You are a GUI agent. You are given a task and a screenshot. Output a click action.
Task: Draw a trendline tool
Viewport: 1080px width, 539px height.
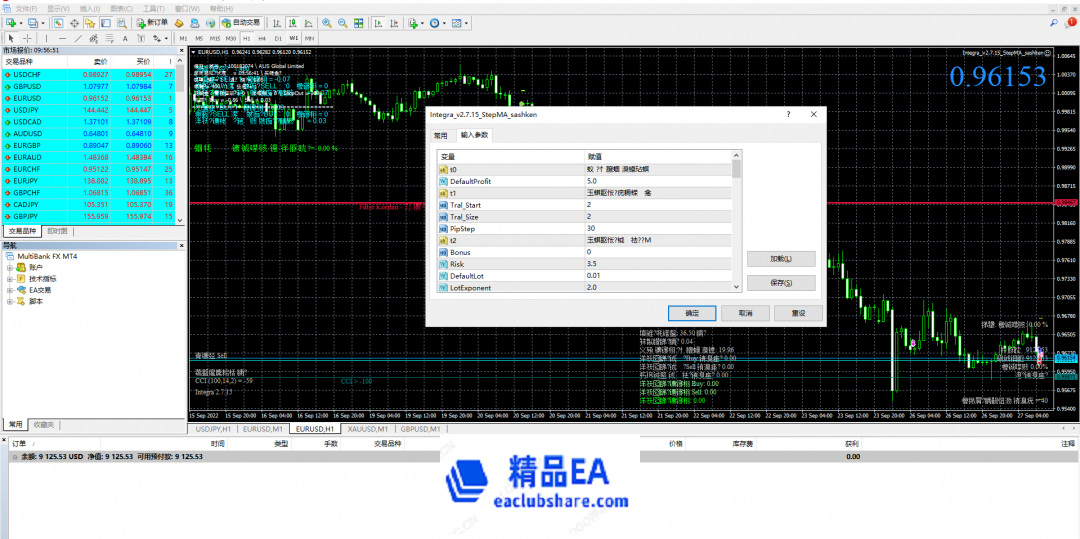[79, 38]
